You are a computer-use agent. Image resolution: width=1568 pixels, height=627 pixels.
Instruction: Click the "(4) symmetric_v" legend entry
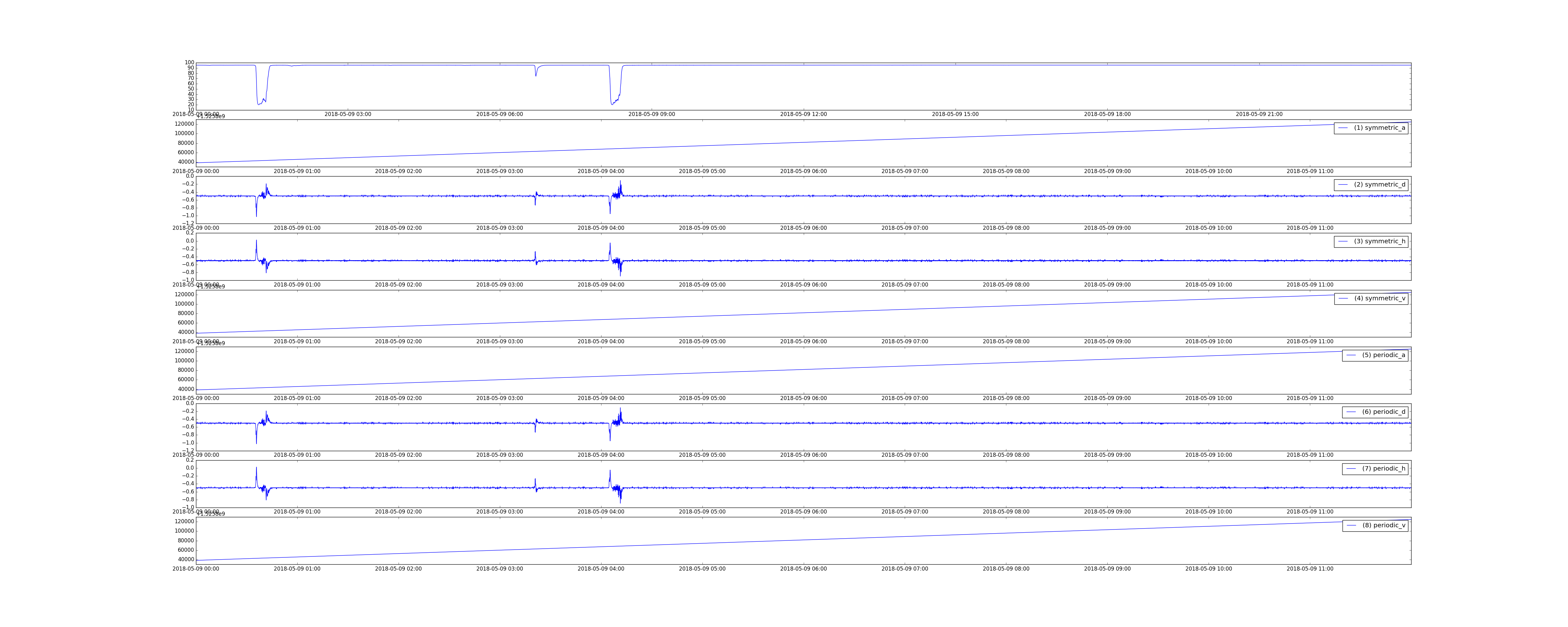[x=1371, y=298]
